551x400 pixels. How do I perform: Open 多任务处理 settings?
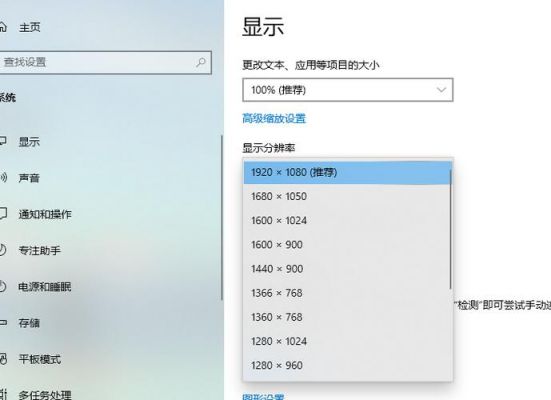(x=45, y=394)
